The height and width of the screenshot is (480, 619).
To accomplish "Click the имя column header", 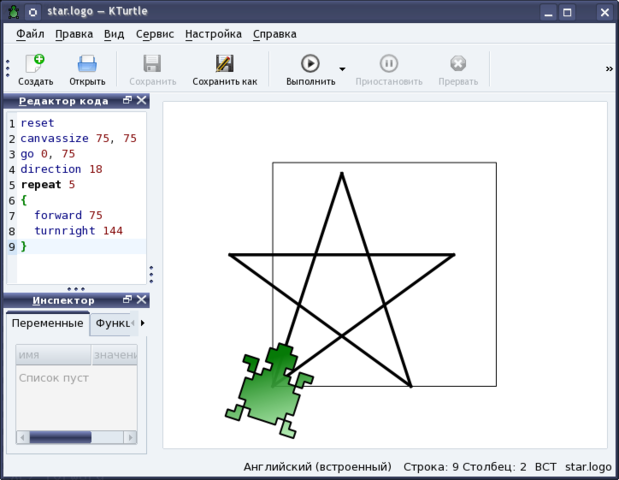I will coord(53,354).
